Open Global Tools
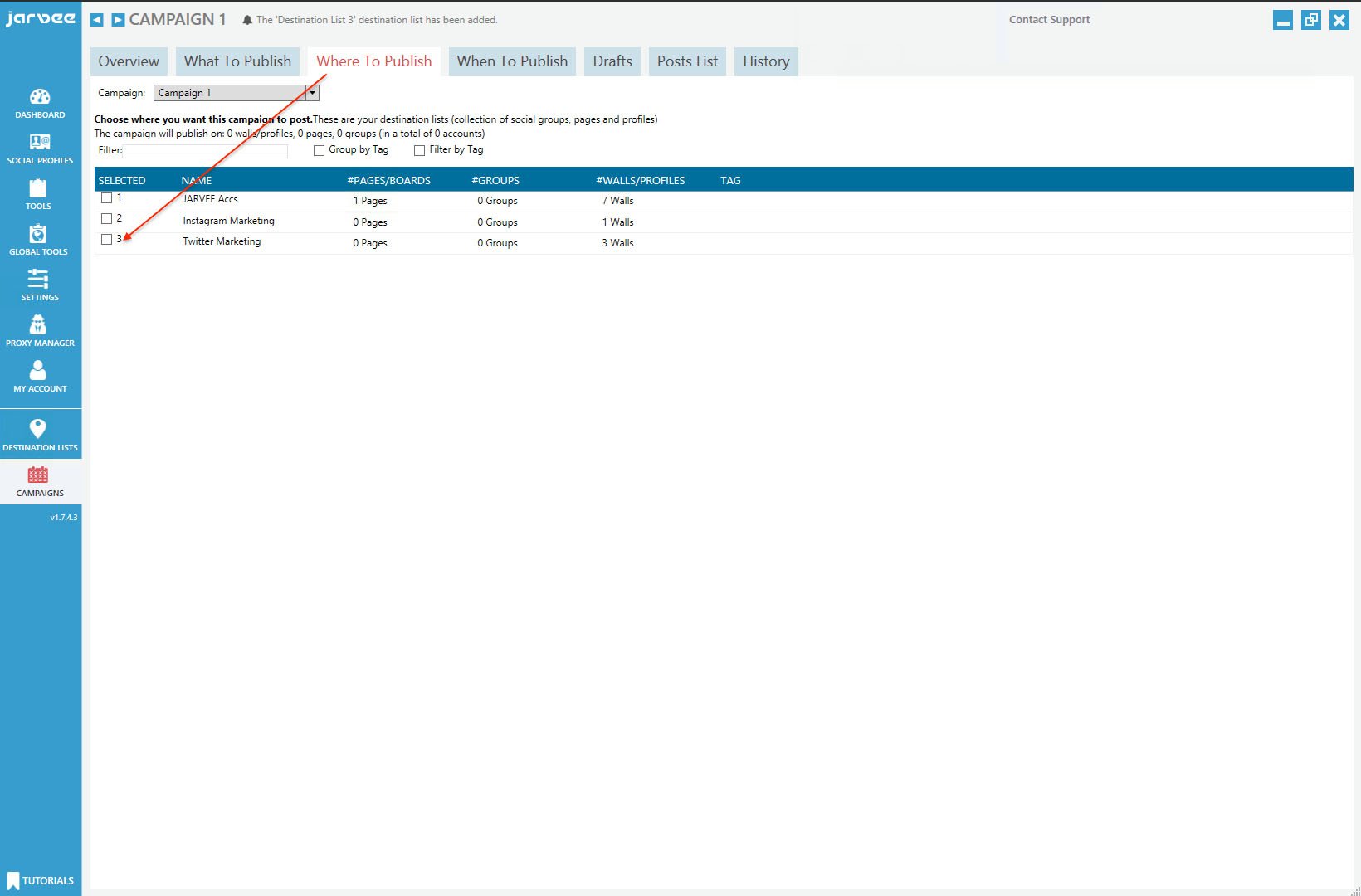 click(x=38, y=240)
